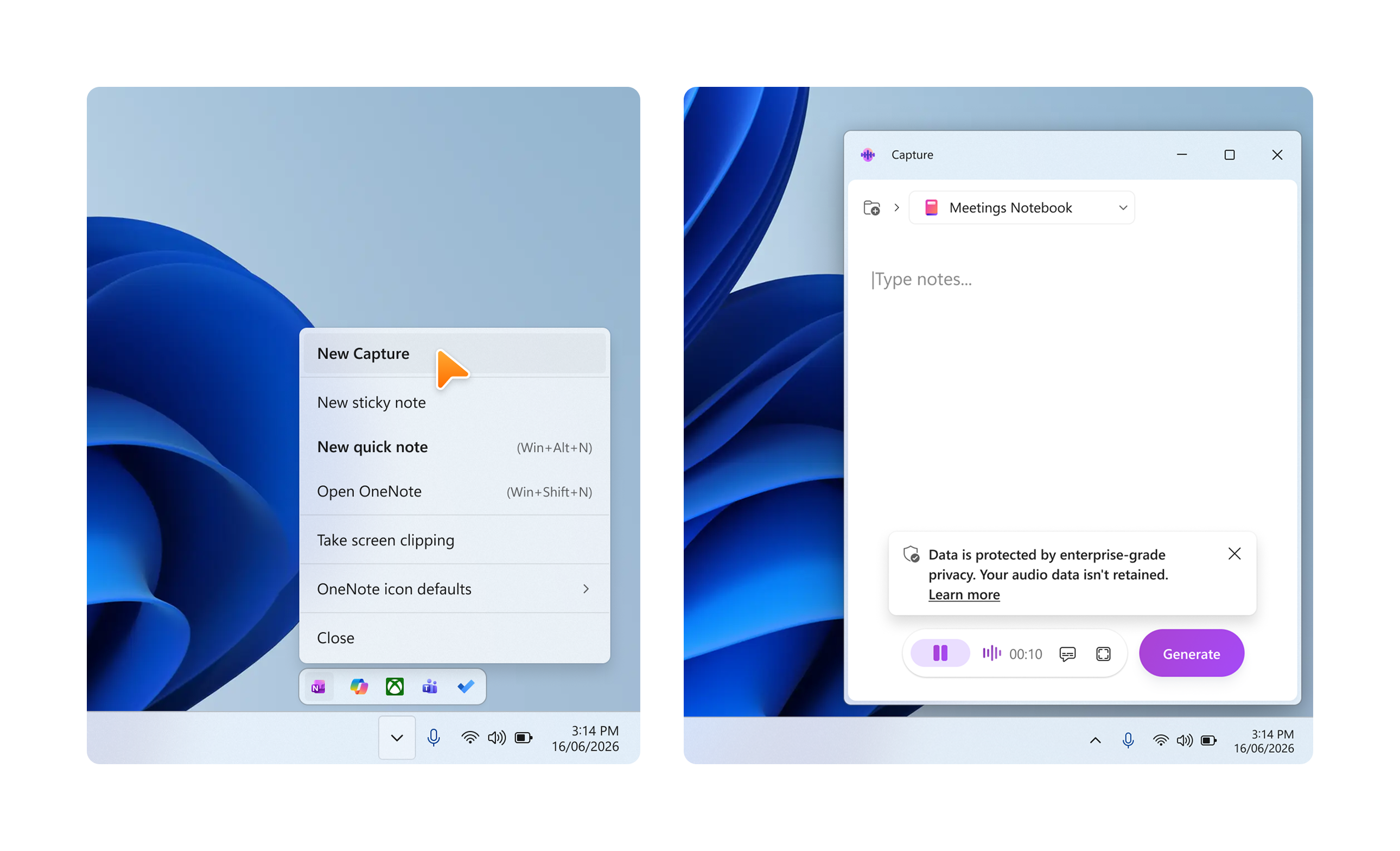Close the Capture window

tap(1277, 155)
